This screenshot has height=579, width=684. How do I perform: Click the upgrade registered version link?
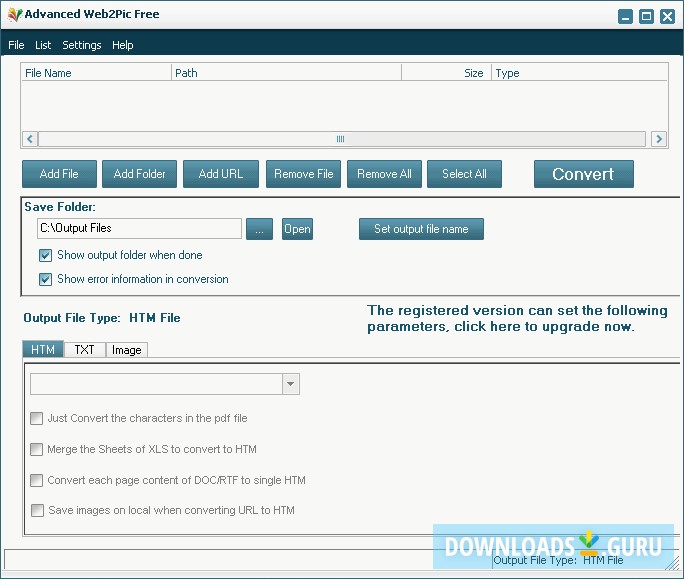pos(517,319)
